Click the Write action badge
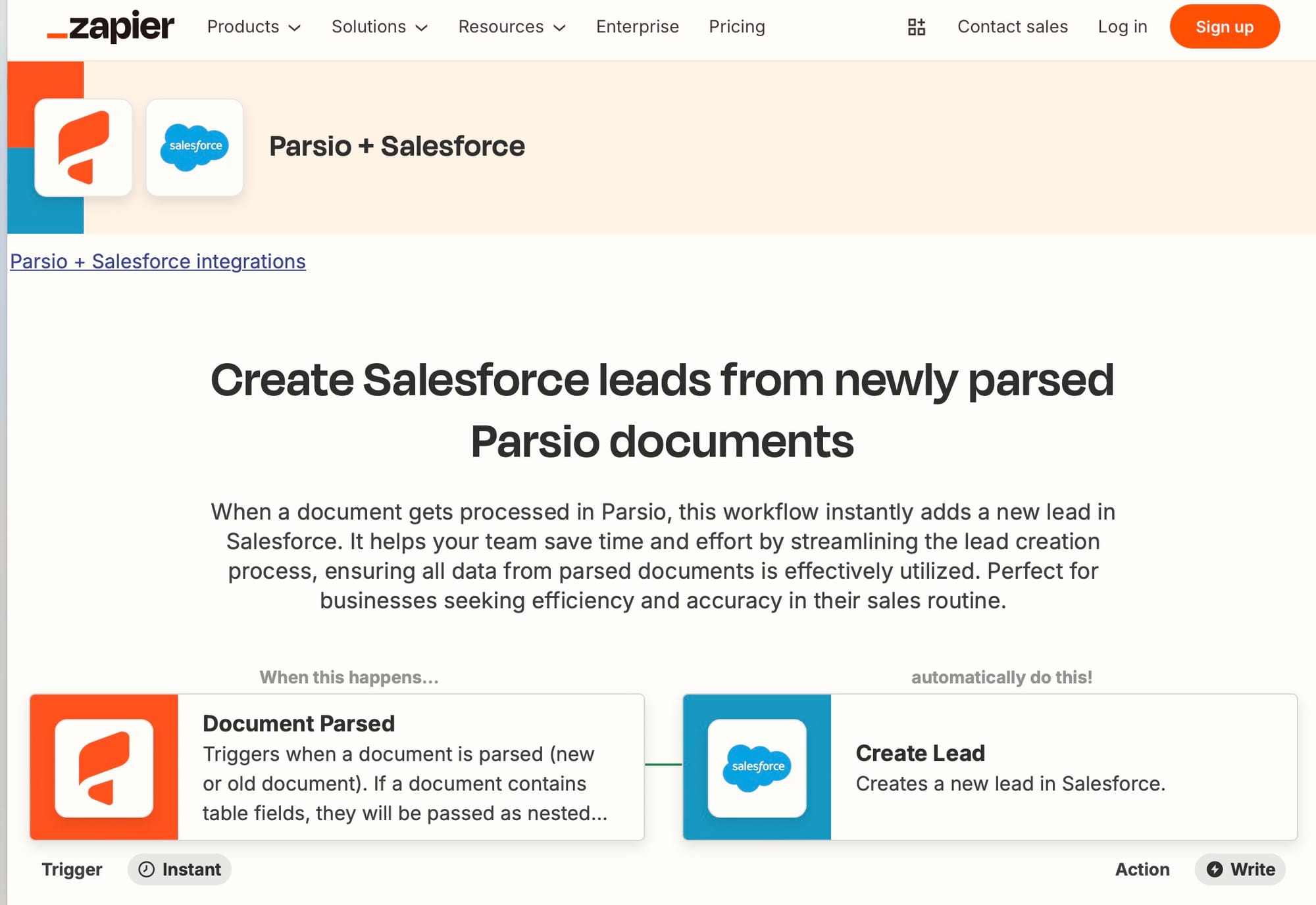Viewport: 1316px width, 905px height. tap(1240, 869)
